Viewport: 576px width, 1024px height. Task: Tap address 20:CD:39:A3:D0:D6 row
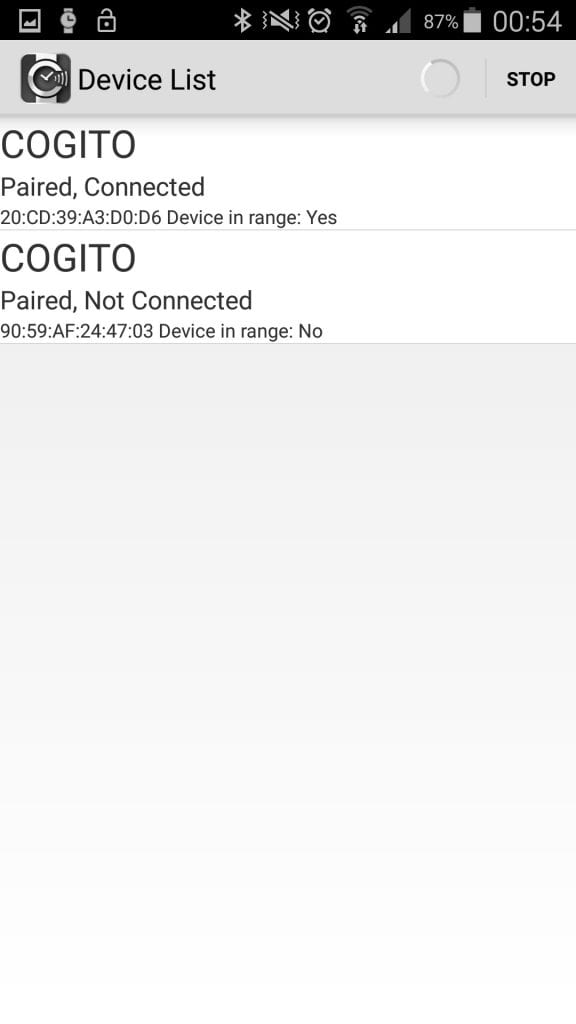click(x=168, y=217)
